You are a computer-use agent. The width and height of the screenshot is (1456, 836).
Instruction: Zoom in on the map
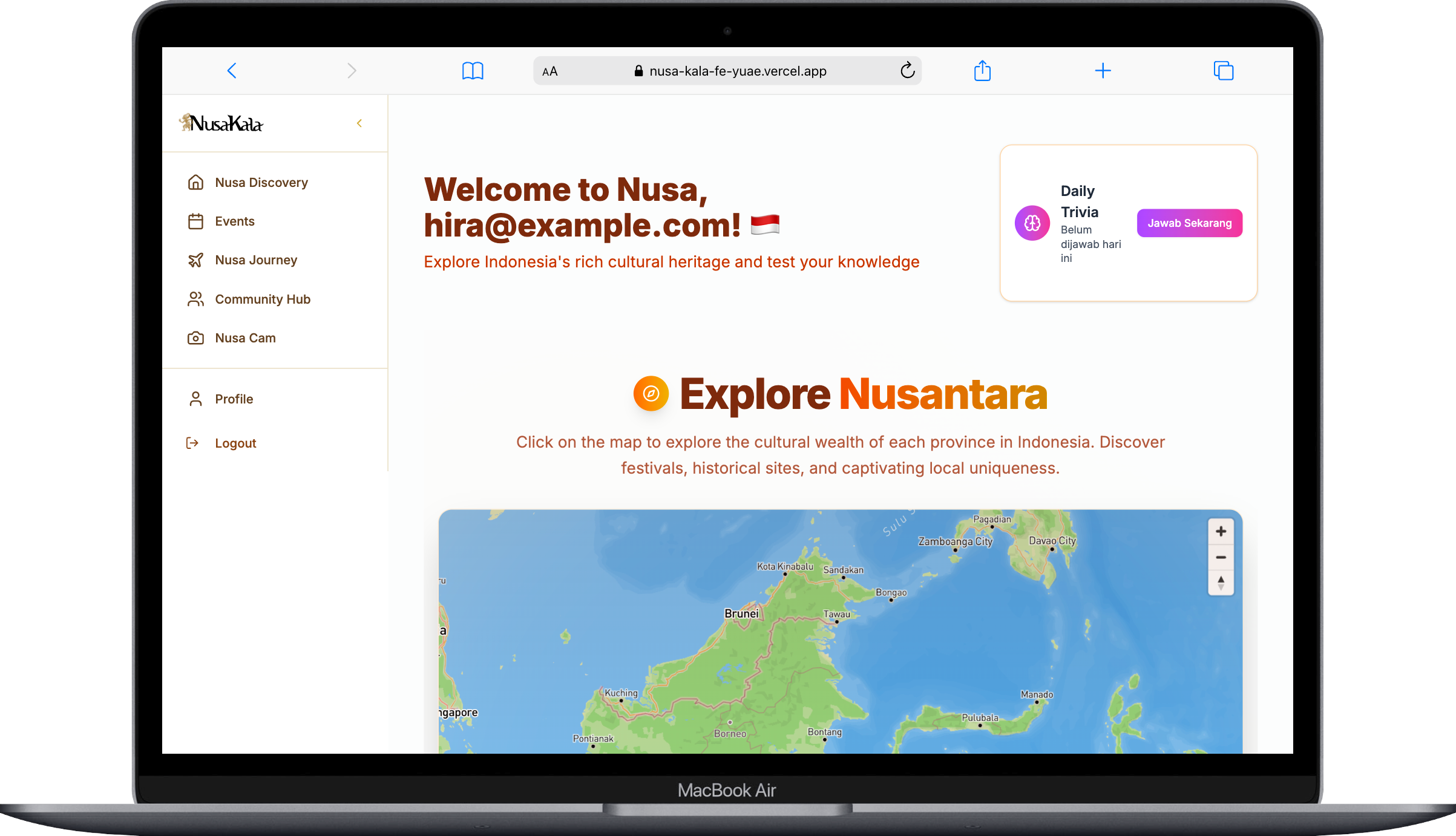click(x=1221, y=531)
